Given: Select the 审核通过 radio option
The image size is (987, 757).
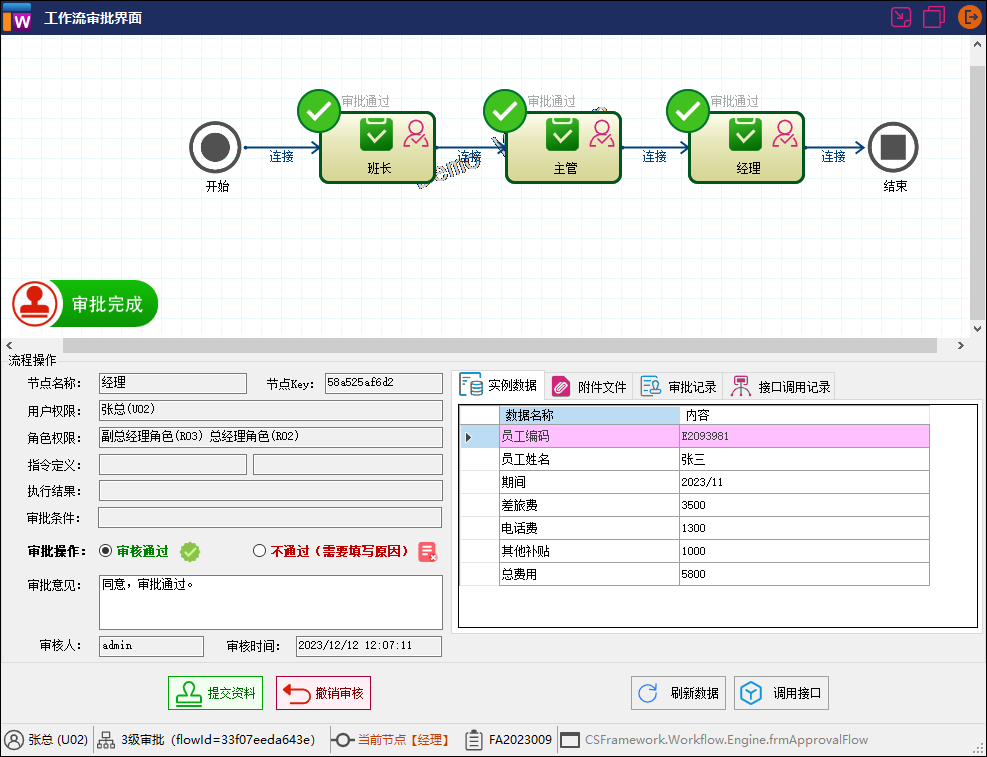Looking at the screenshot, I should [x=105, y=551].
